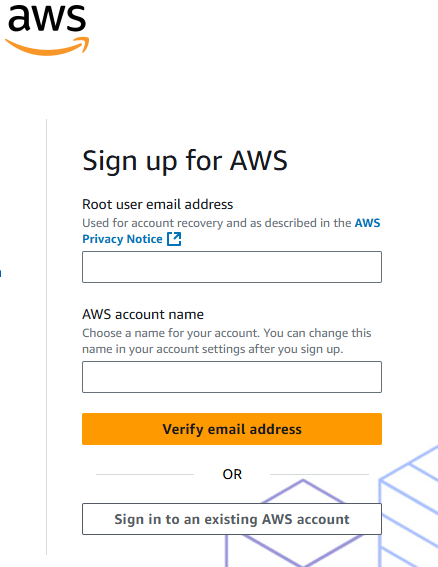Image resolution: width=438 pixels, height=567 pixels.
Task: Click the bold blue AWS link text
Action: (x=367, y=223)
